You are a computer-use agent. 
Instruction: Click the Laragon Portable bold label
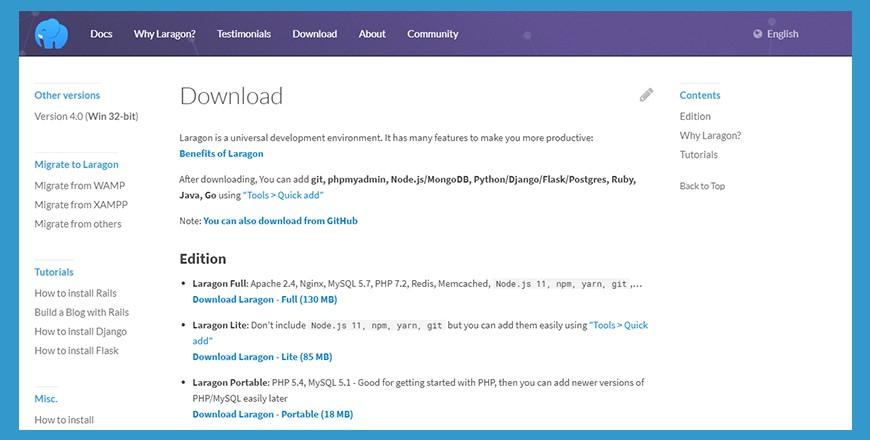point(231,383)
